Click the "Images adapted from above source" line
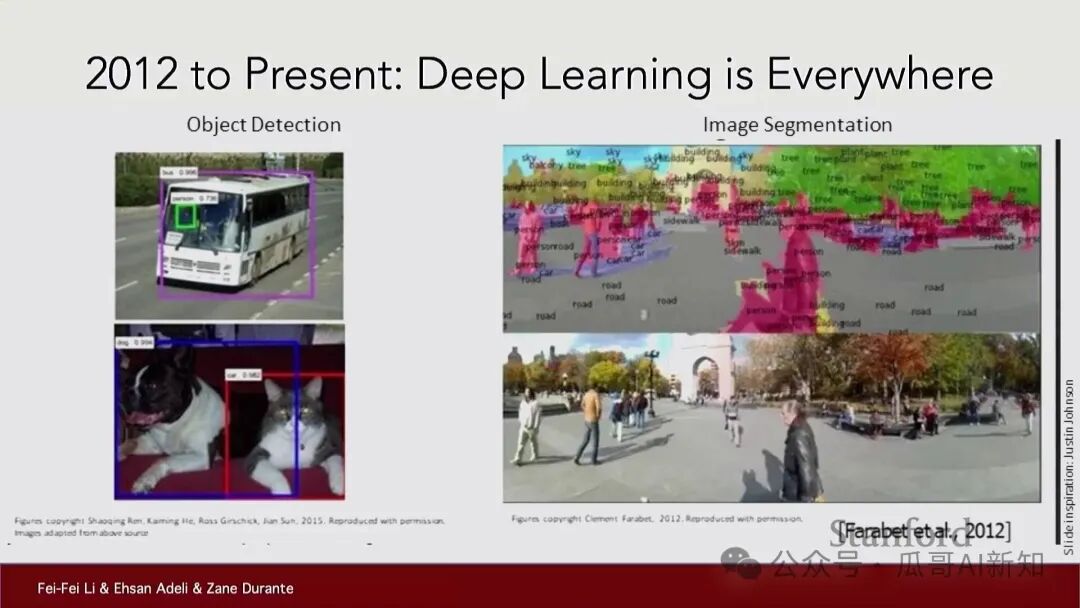 point(81,532)
